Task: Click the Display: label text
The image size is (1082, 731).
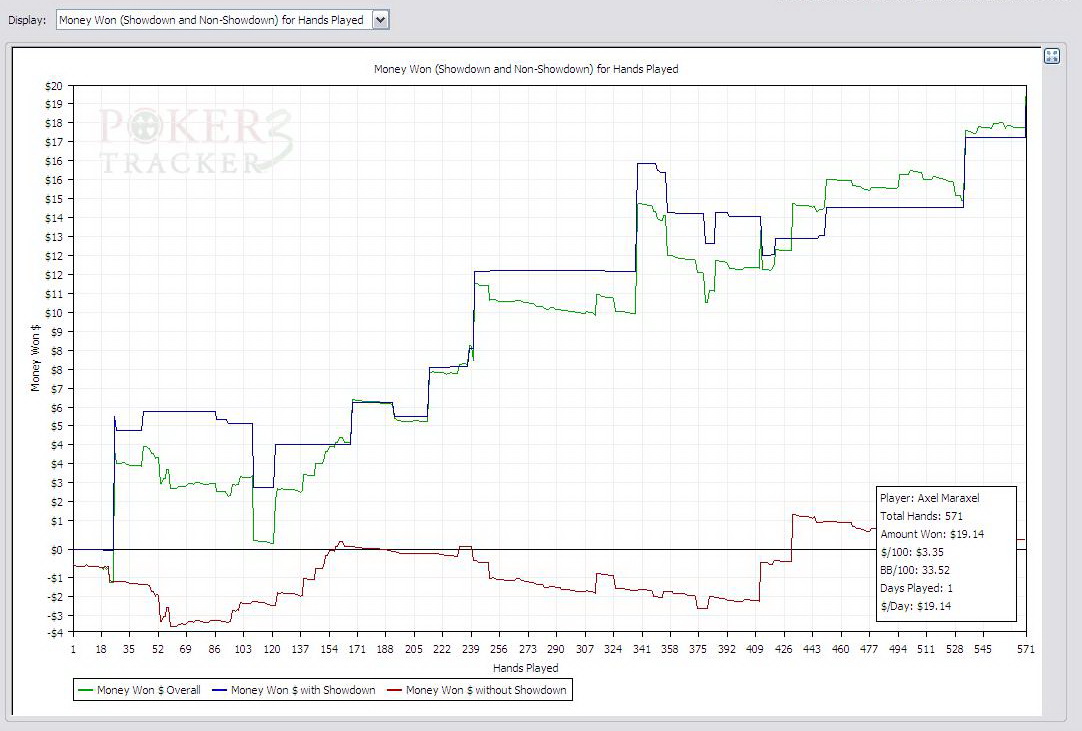Action: click(x=26, y=20)
